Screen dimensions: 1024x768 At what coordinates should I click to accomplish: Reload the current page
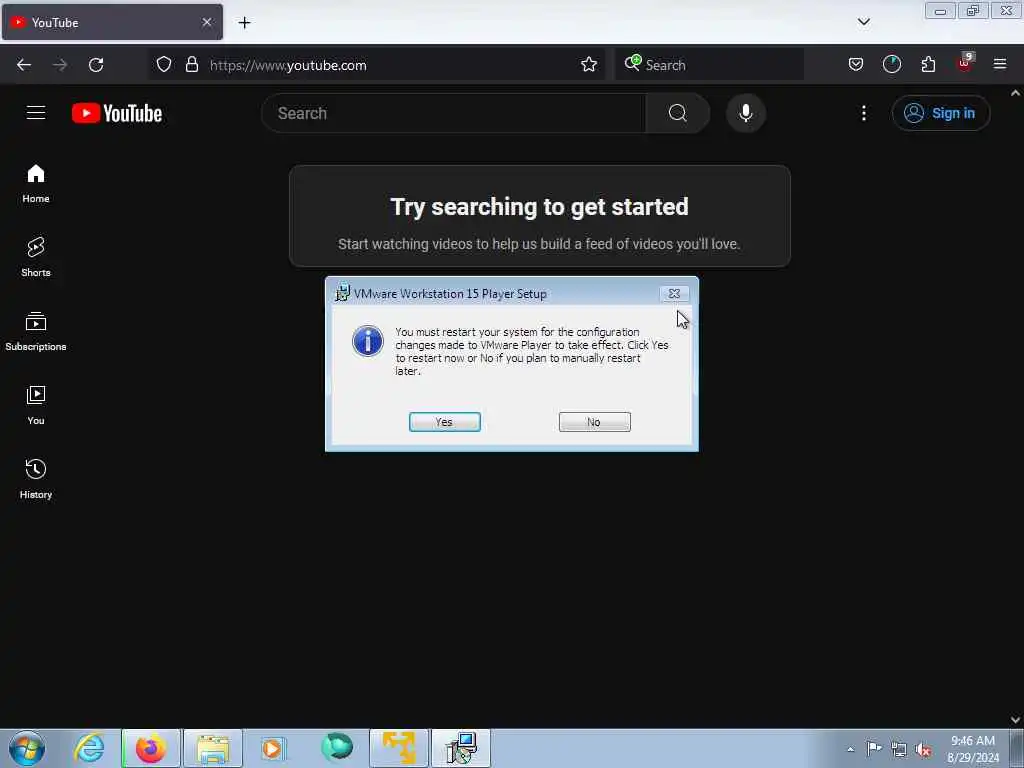pos(96,65)
